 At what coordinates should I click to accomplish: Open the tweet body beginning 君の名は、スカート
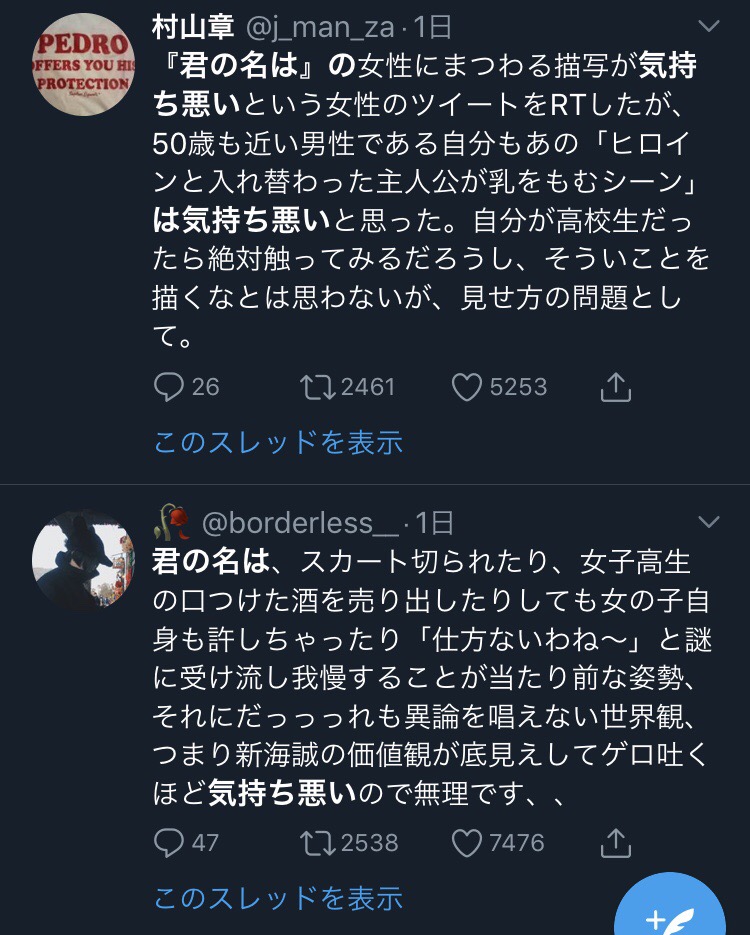point(431,678)
